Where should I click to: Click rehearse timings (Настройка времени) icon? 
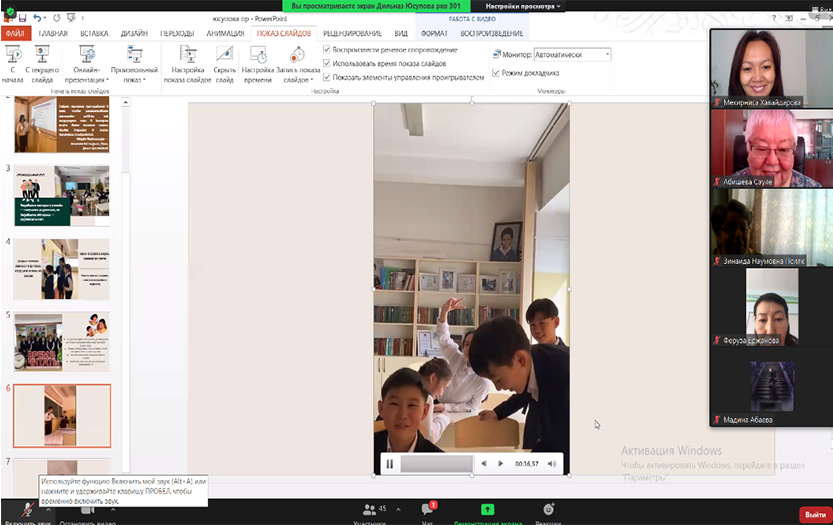click(x=258, y=56)
